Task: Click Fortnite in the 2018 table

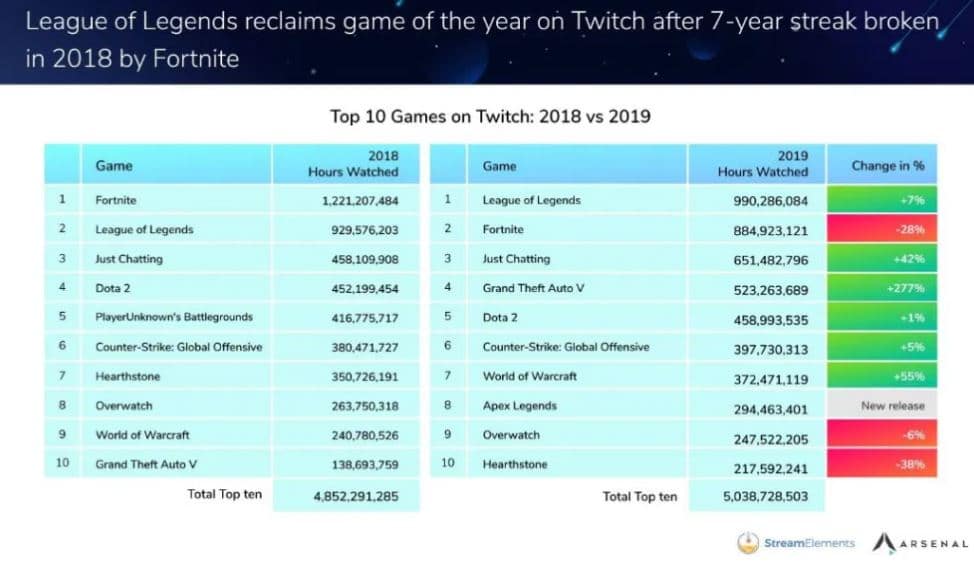Action: (x=116, y=200)
